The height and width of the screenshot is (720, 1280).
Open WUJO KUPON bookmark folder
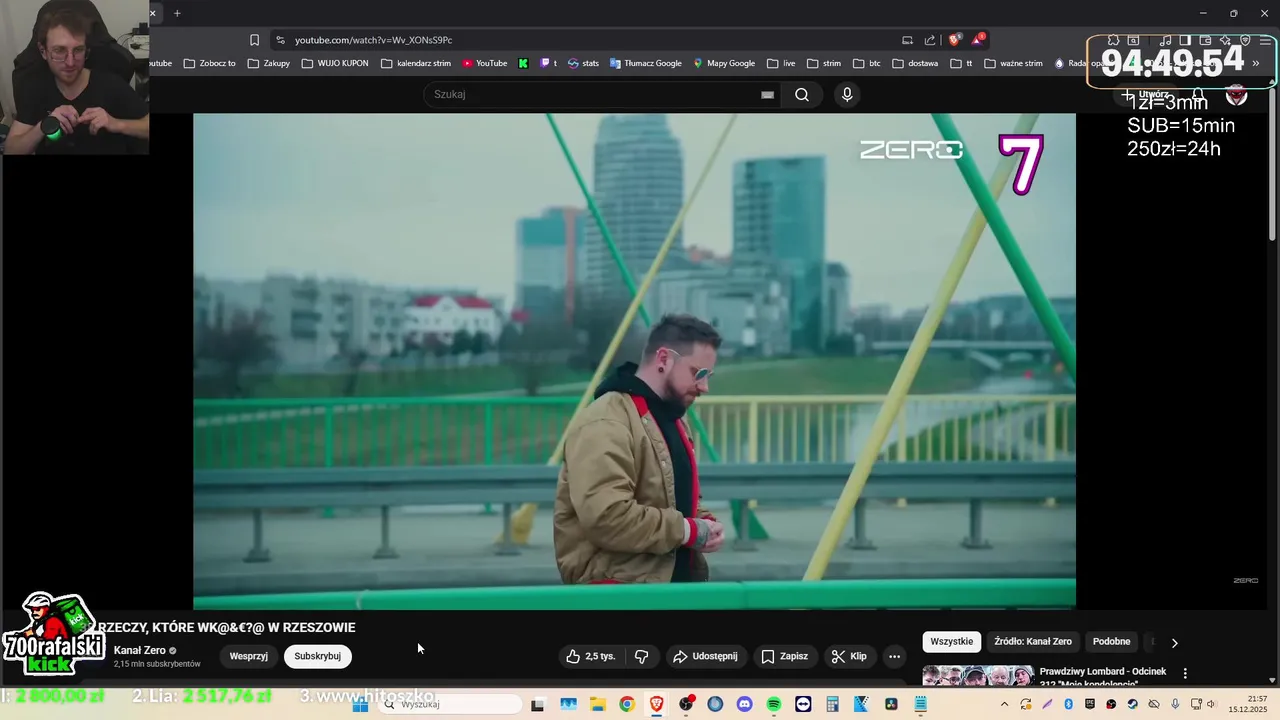335,63
